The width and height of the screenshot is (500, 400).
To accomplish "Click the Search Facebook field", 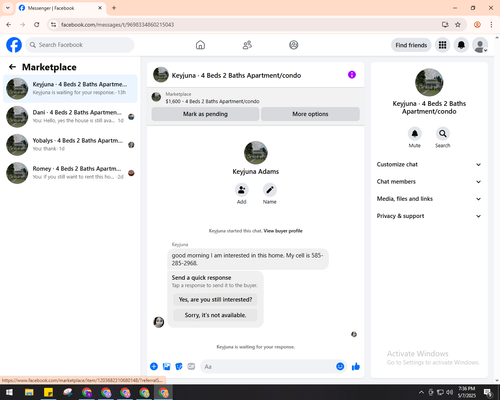I will click(80, 45).
